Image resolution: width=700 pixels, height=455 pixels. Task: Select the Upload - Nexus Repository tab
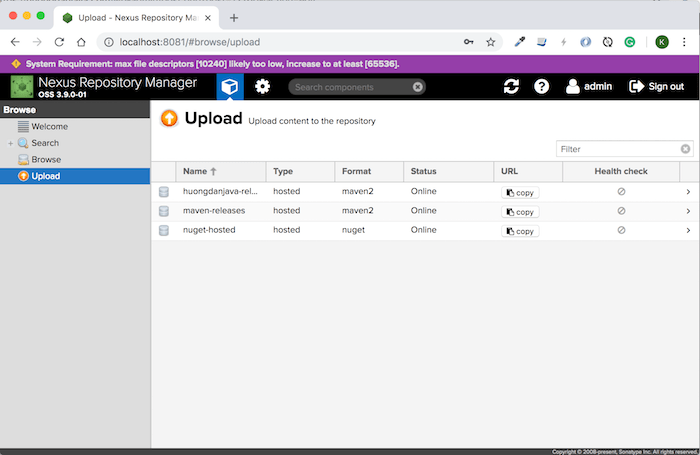click(136, 18)
